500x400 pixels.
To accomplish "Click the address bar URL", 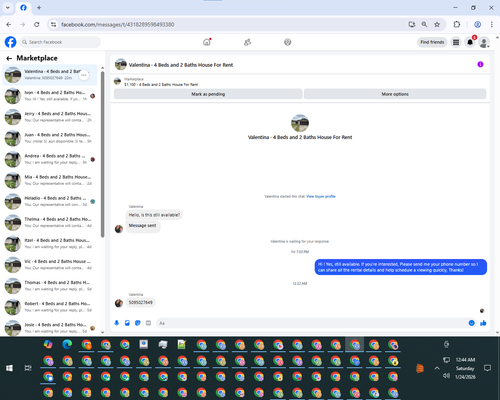I will tap(118, 24).
